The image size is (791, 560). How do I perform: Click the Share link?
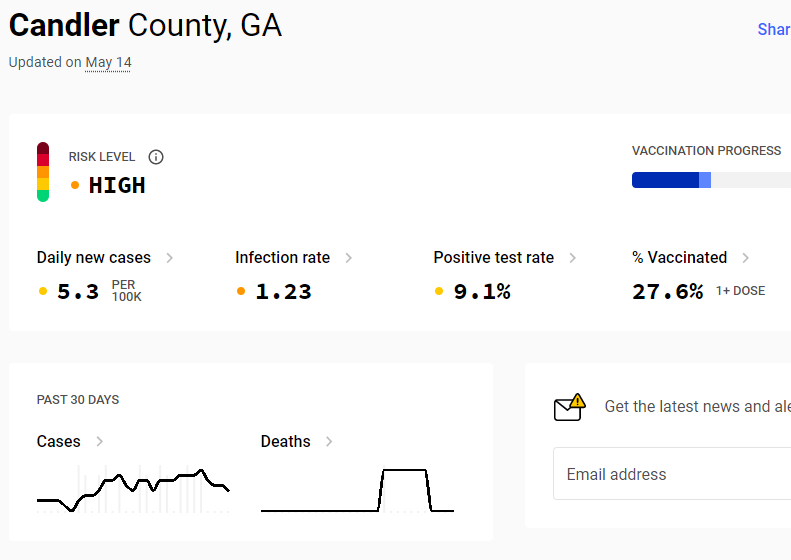click(773, 30)
